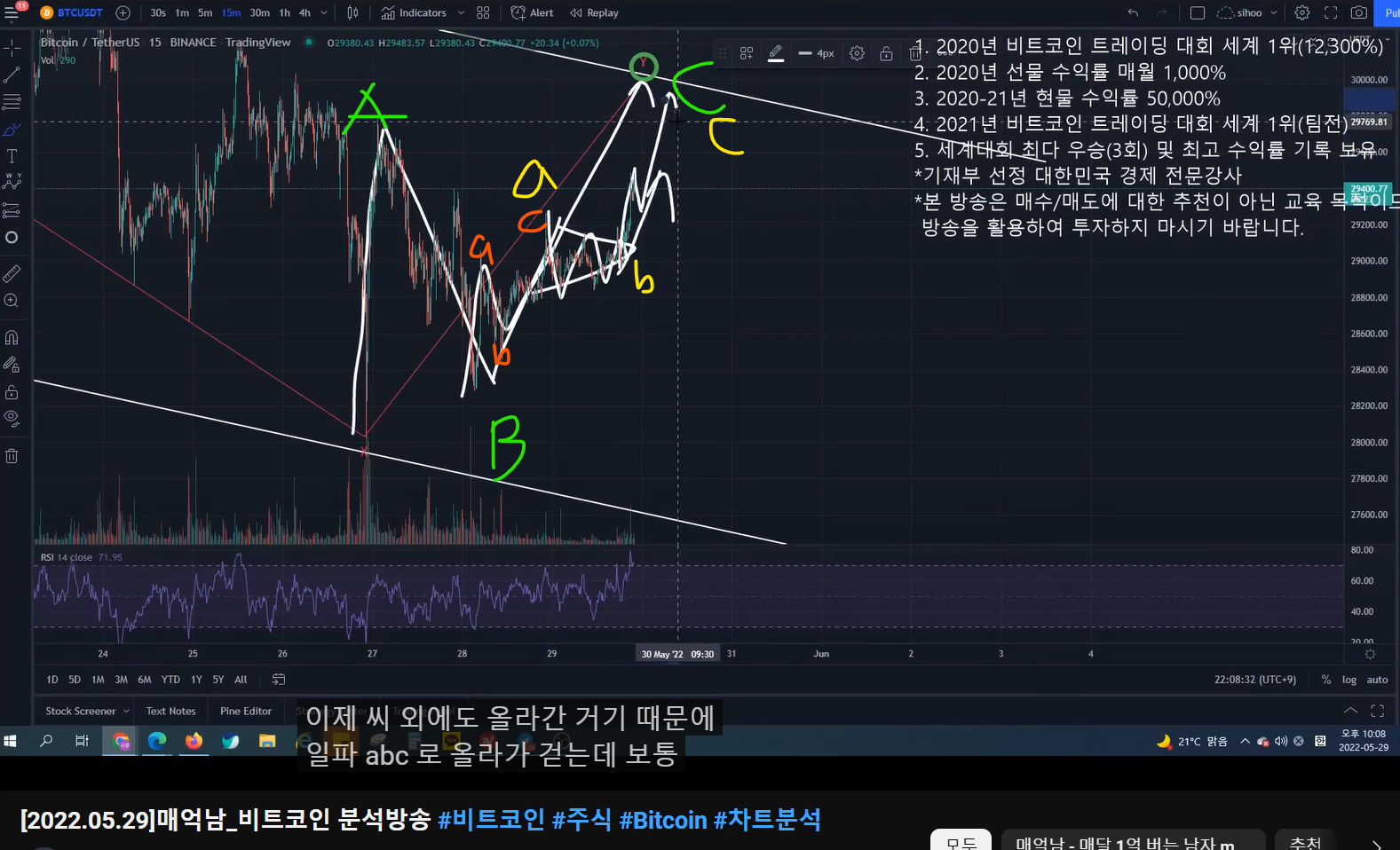Select the trend line tool
The image size is (1400, 850).
[x=12, y=75]
